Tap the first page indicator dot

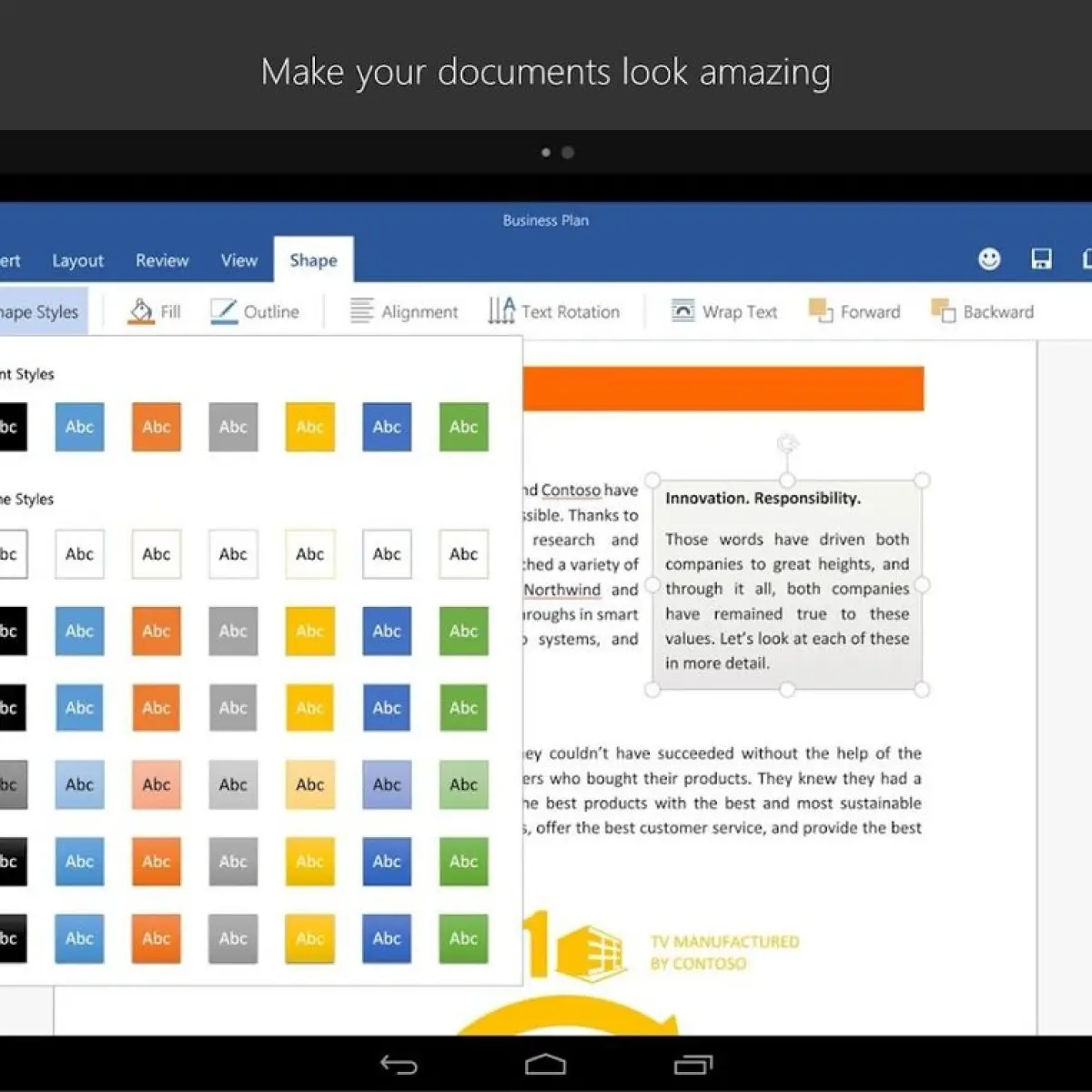(x=546, y=152)
